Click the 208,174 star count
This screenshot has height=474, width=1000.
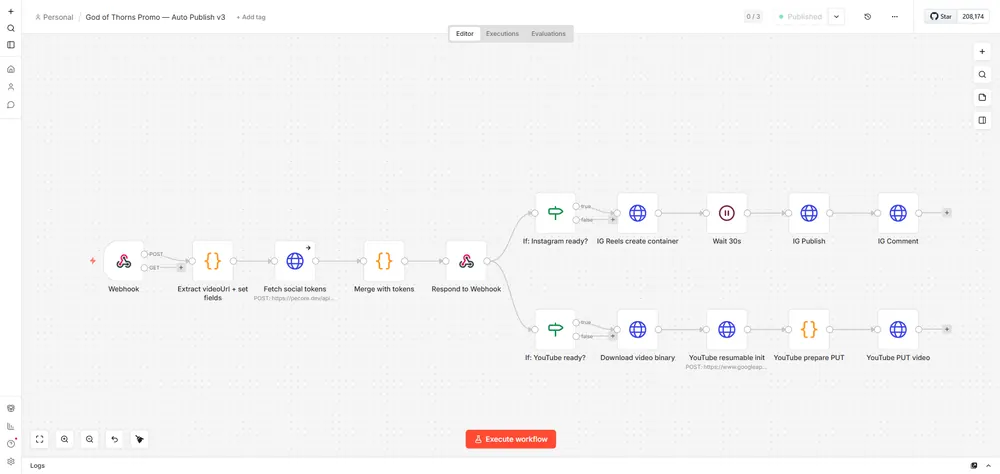974,17
